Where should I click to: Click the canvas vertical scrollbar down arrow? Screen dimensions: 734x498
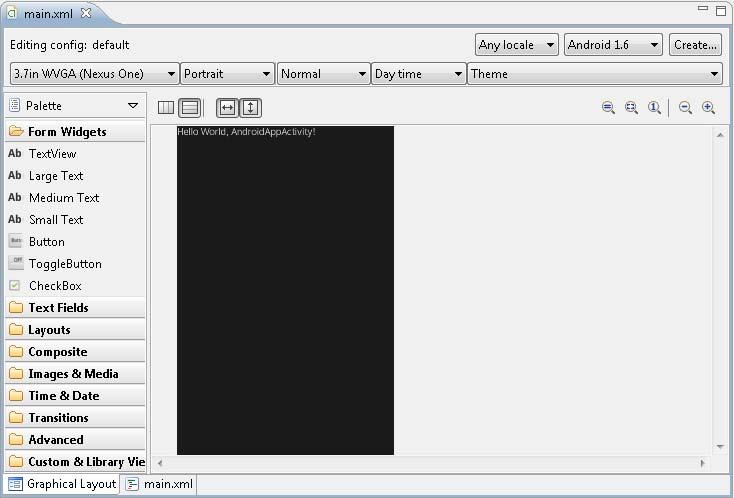[x=720, y=447]
